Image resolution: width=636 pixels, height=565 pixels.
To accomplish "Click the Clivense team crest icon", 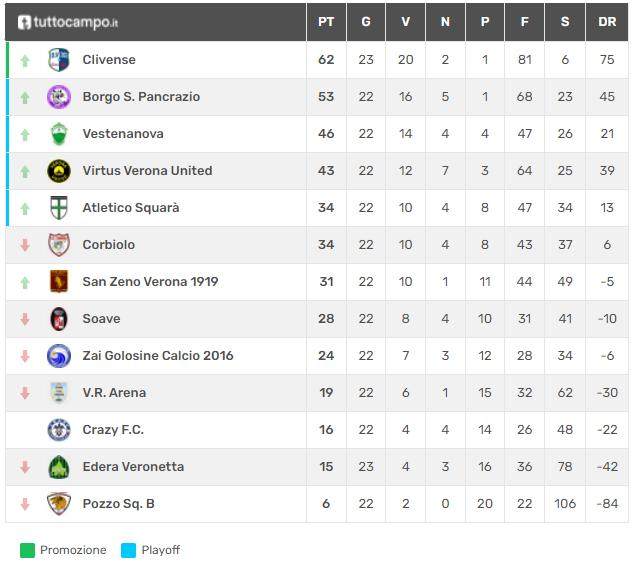I will [x=59, y=60].
